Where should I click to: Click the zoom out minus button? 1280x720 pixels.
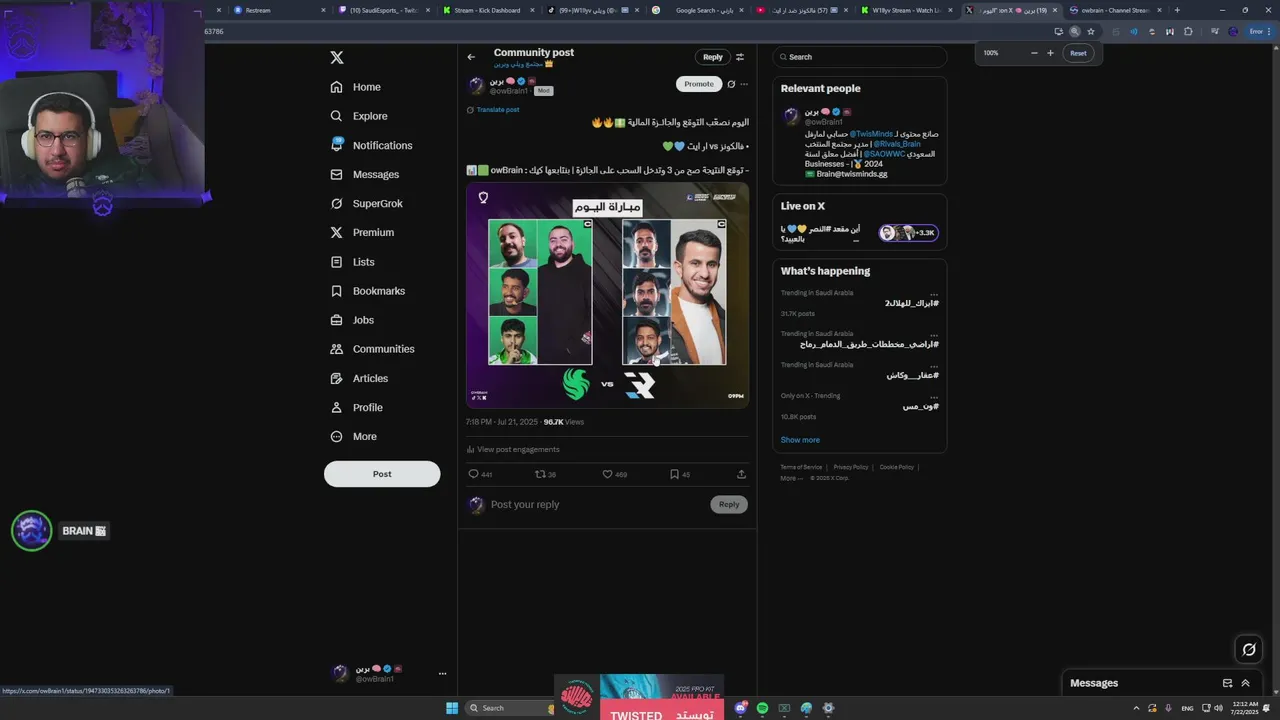(1034, 53)
